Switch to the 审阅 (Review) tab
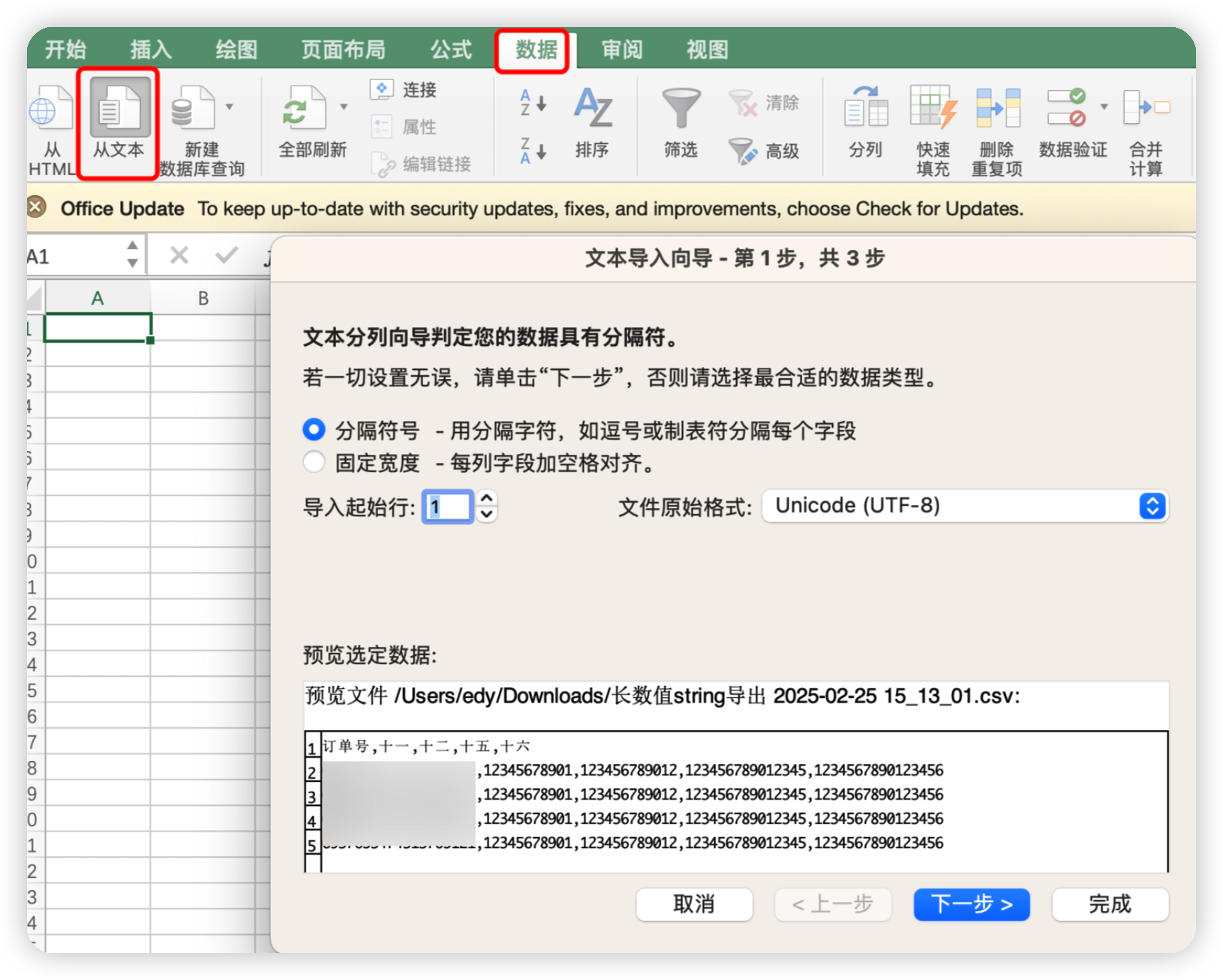 coord(622,50)
